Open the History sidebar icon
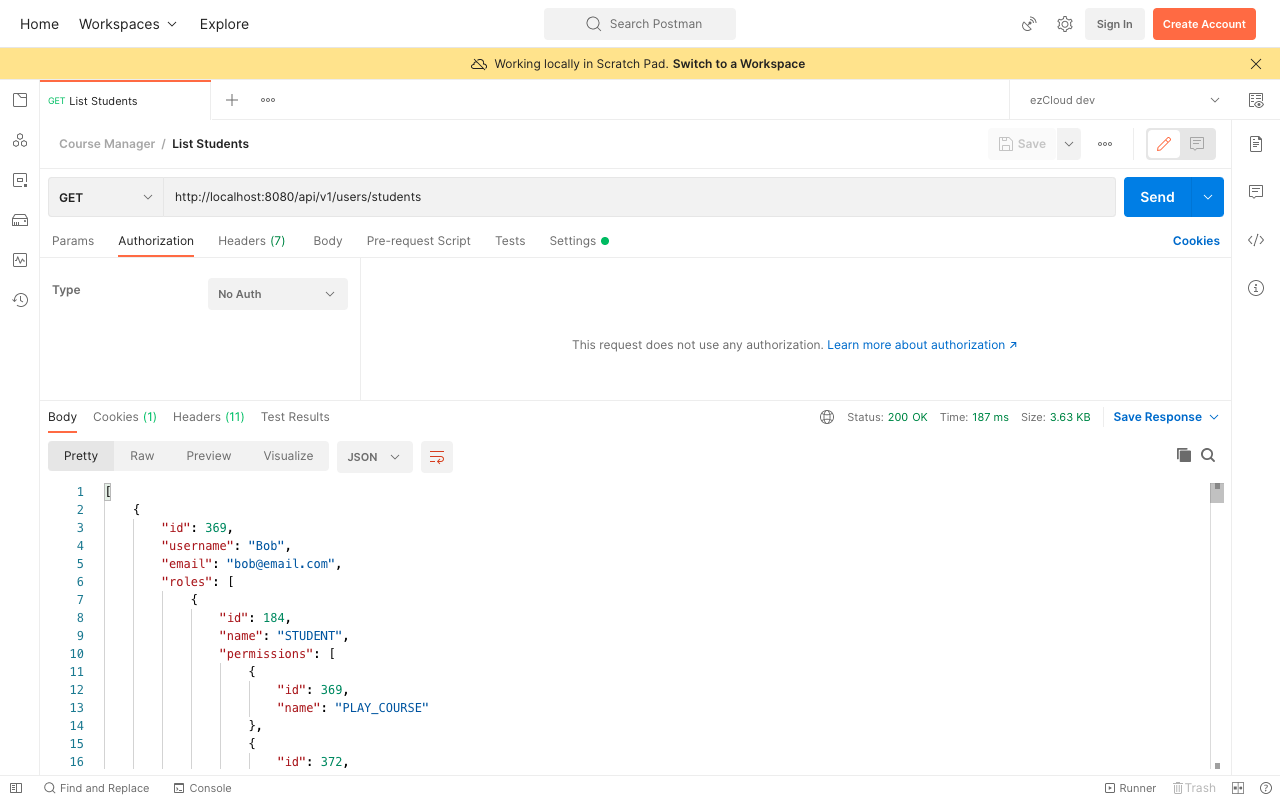1280x800 pixels. [20, 300]
